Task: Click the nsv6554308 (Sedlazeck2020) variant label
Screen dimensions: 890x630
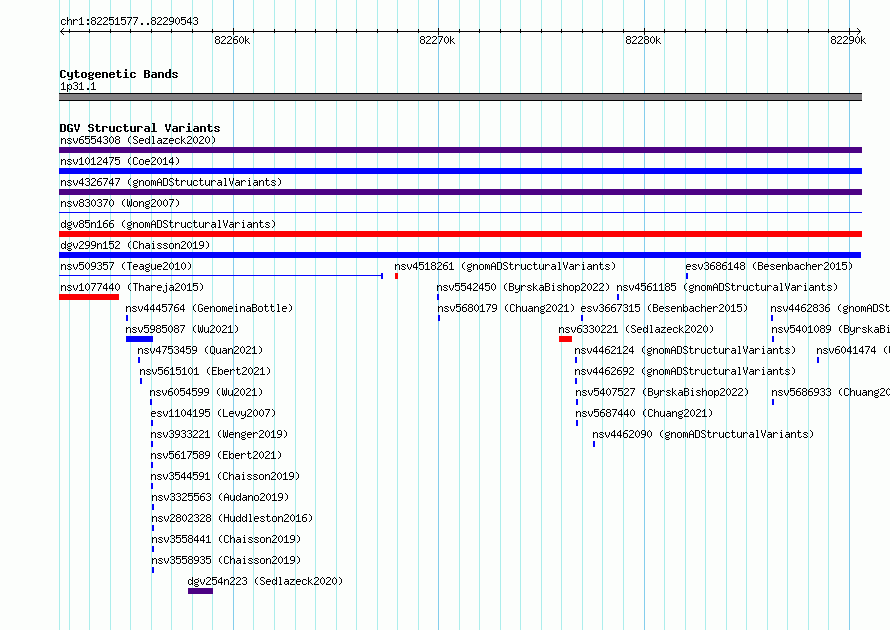Action: pyautogui.click(x=138, y=140)
